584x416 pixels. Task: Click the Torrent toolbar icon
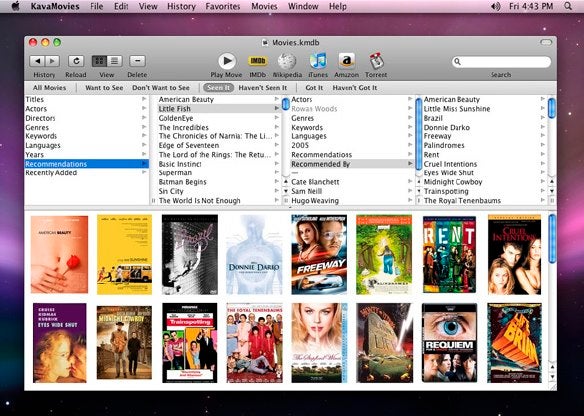[376, 61]
